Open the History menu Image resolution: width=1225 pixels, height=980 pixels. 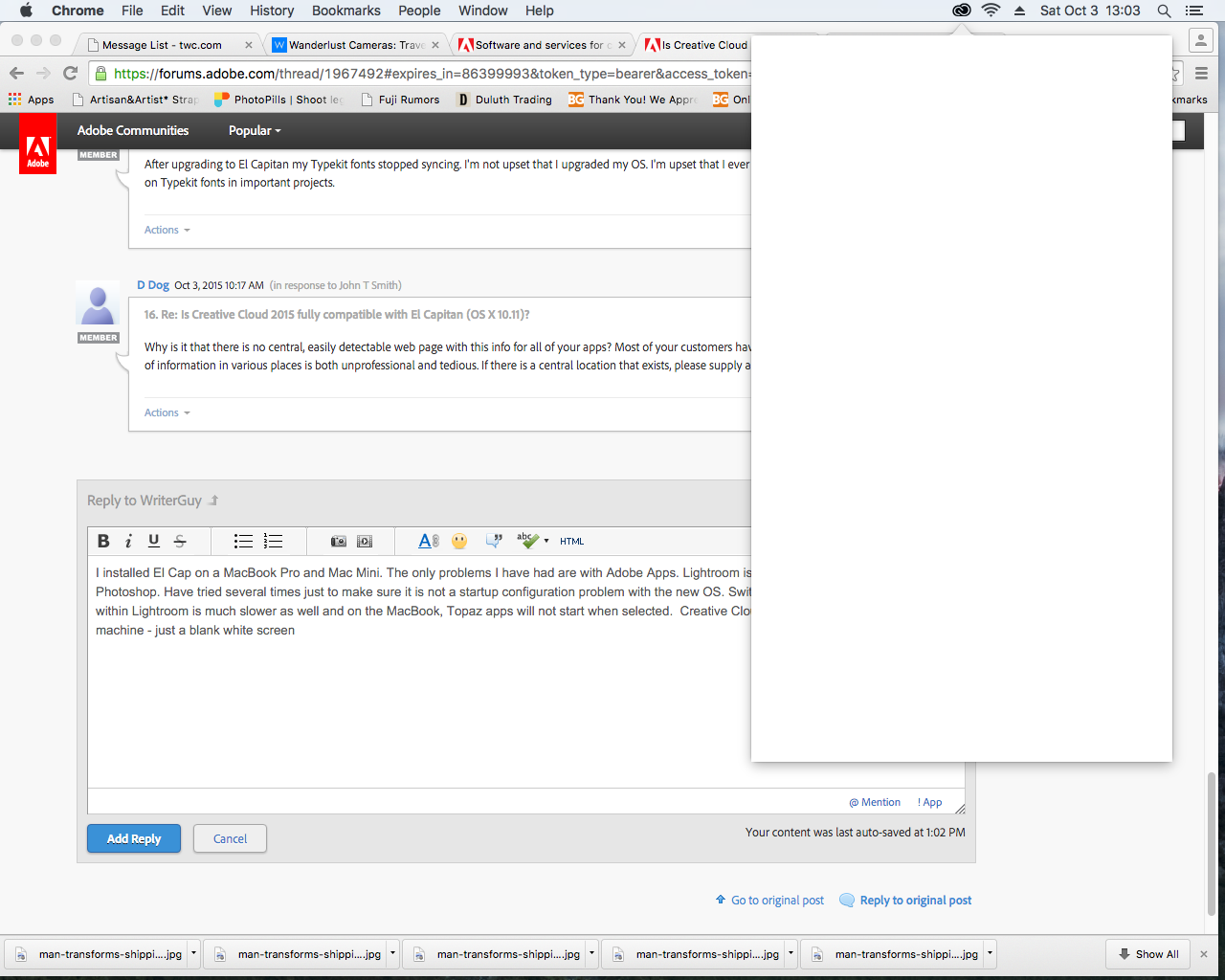[x=272, y=11]
